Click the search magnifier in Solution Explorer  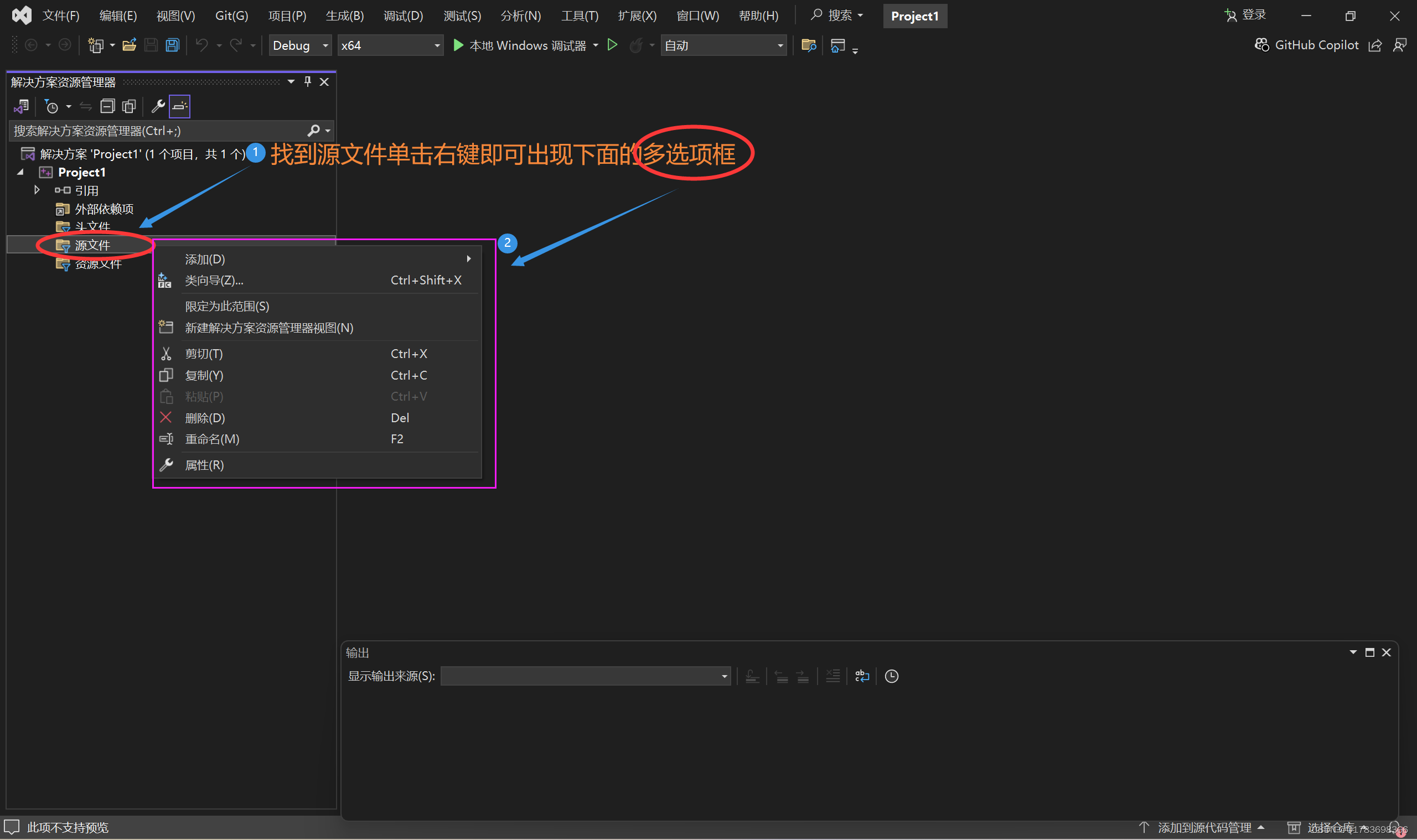313,131
